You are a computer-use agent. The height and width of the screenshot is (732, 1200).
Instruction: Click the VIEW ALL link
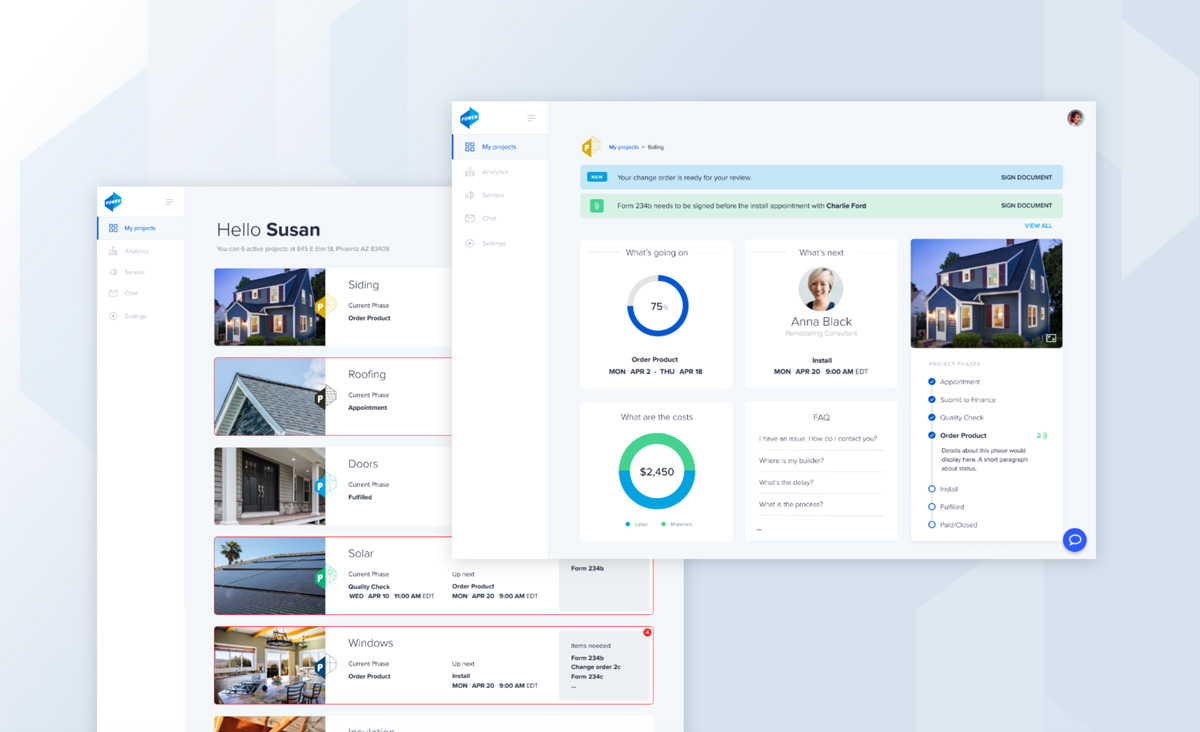(1038, 226)
